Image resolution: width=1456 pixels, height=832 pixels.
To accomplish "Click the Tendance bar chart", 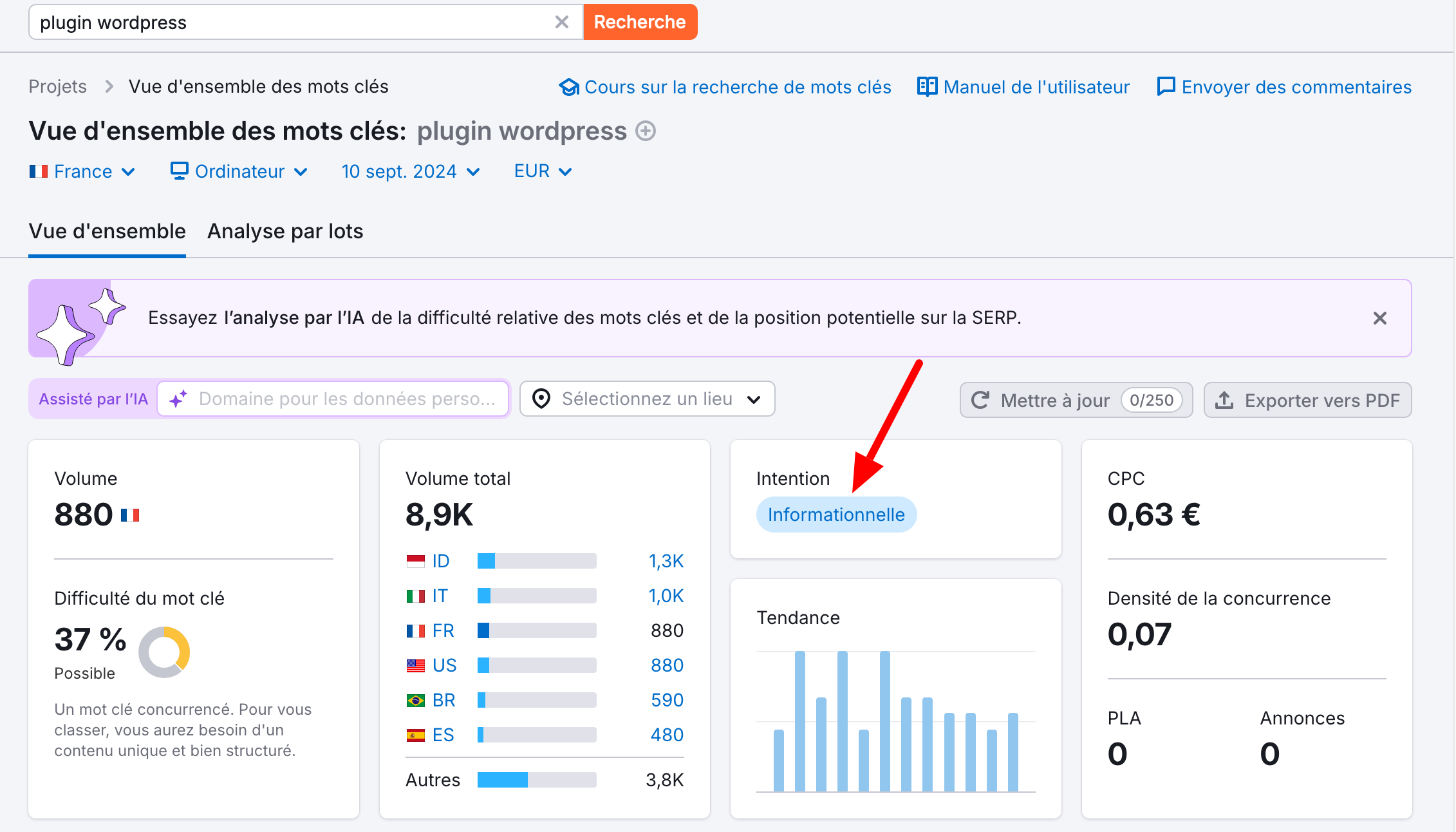I will 895,721.
